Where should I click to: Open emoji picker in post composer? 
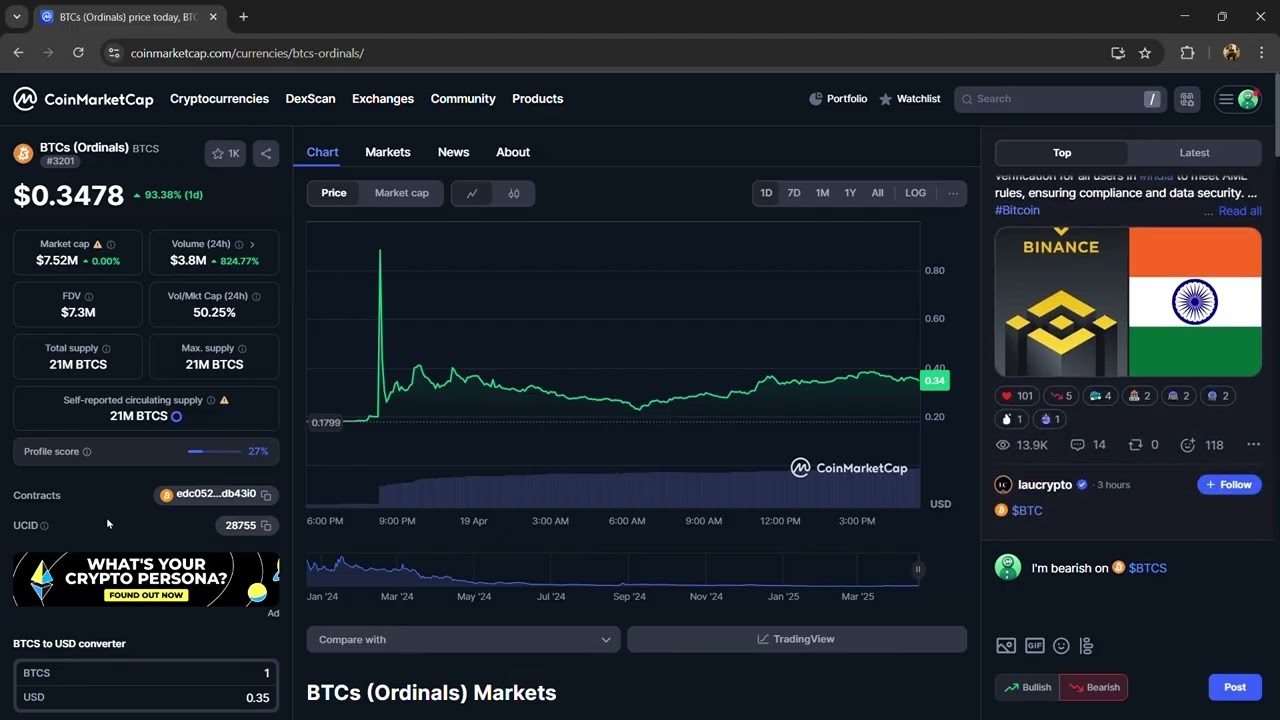1061,646
